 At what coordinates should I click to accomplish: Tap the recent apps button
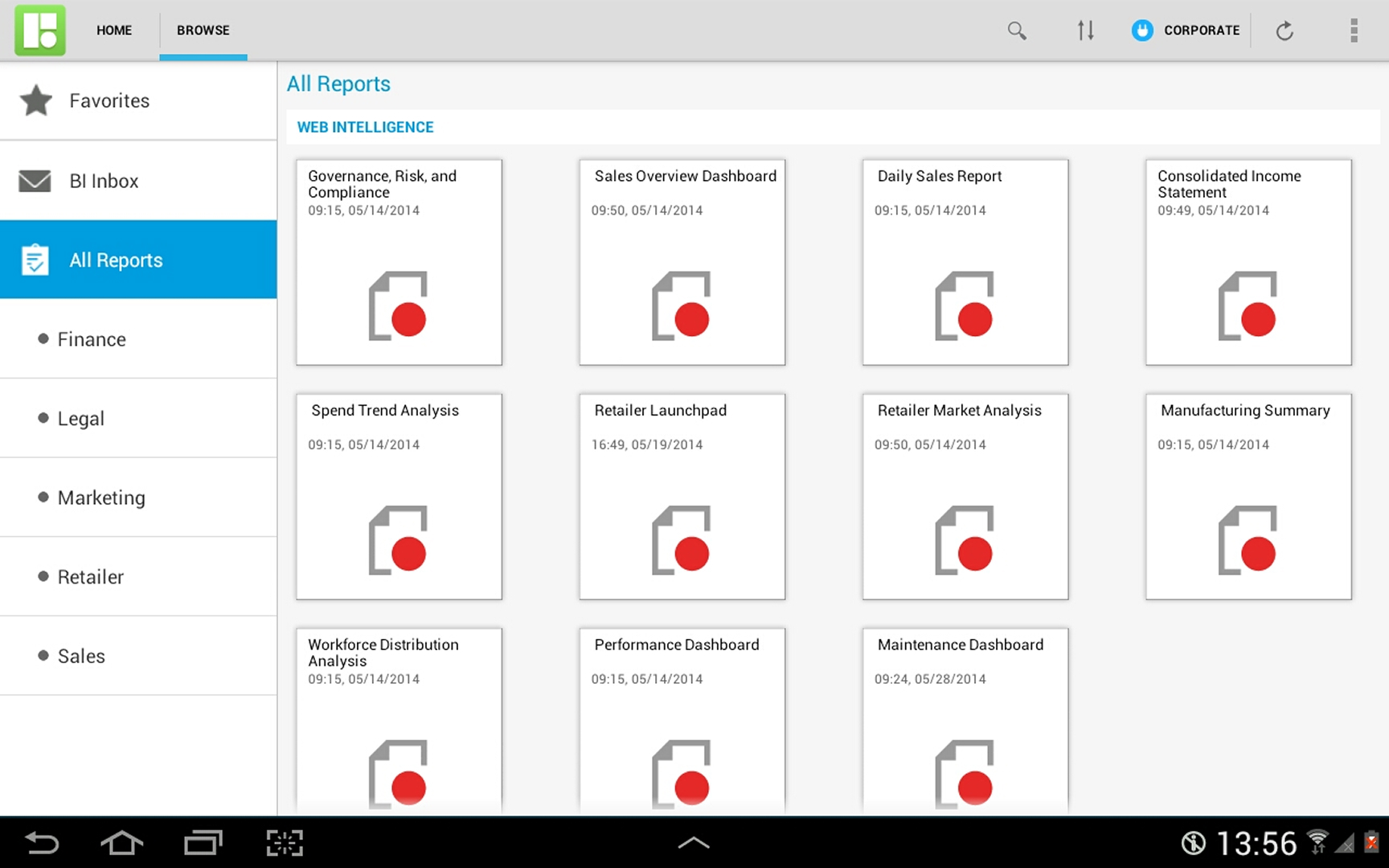(203, 843)
